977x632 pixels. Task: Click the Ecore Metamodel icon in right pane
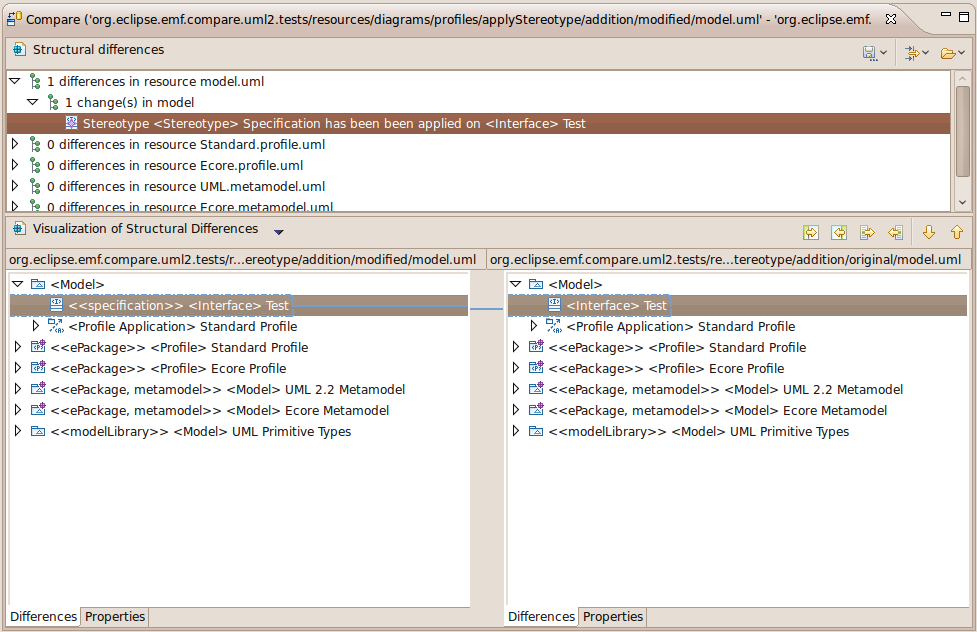pos(536,410)
